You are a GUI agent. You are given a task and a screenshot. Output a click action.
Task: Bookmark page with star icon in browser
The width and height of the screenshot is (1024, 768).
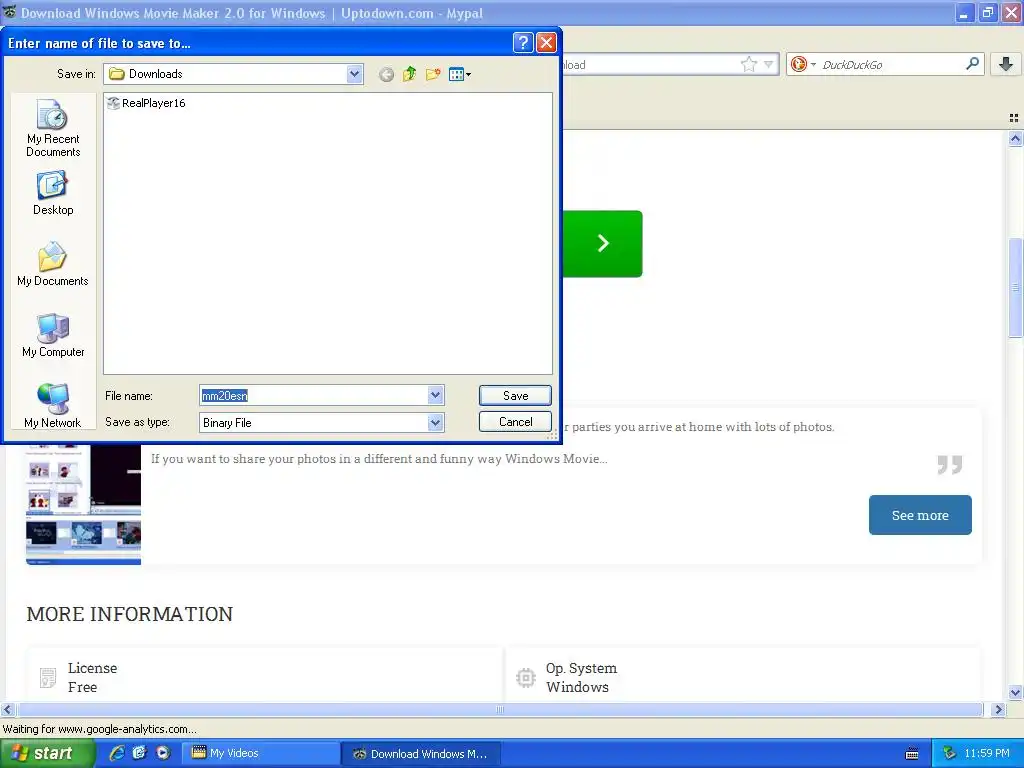click(748, 64)
